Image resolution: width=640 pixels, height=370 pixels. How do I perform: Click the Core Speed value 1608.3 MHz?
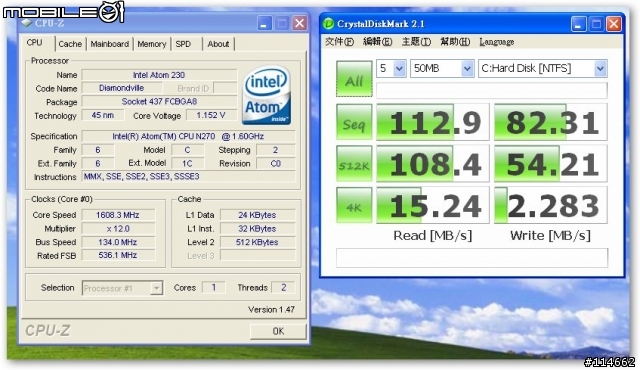click(x=118, y=215)
